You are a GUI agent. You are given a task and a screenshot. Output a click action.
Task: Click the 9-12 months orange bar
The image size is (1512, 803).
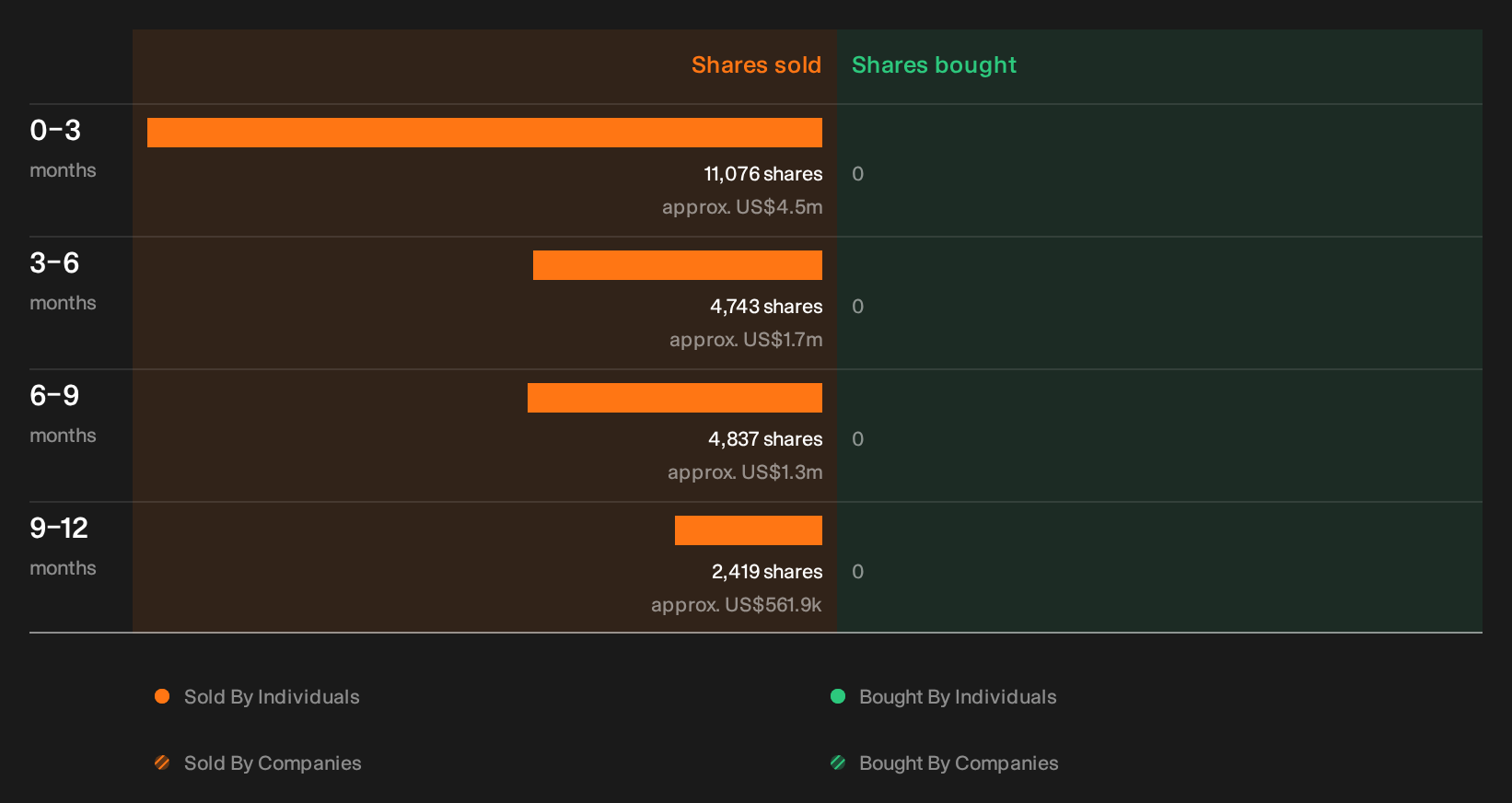click(749, 530)
